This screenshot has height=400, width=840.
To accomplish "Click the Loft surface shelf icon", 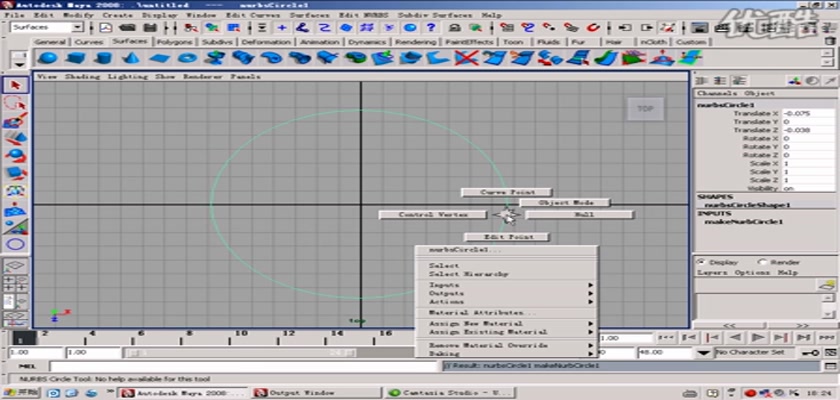I will tap(243, 57).
